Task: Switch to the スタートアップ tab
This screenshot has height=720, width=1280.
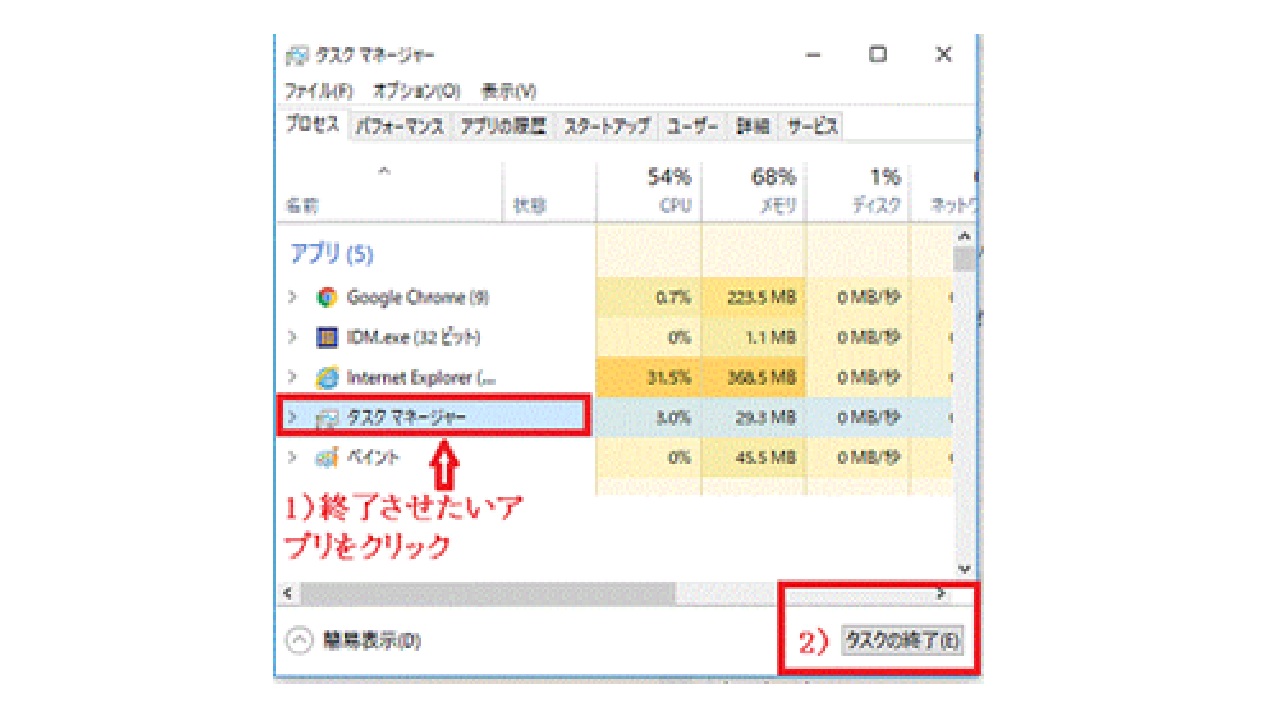Action: tap(607, 126)
